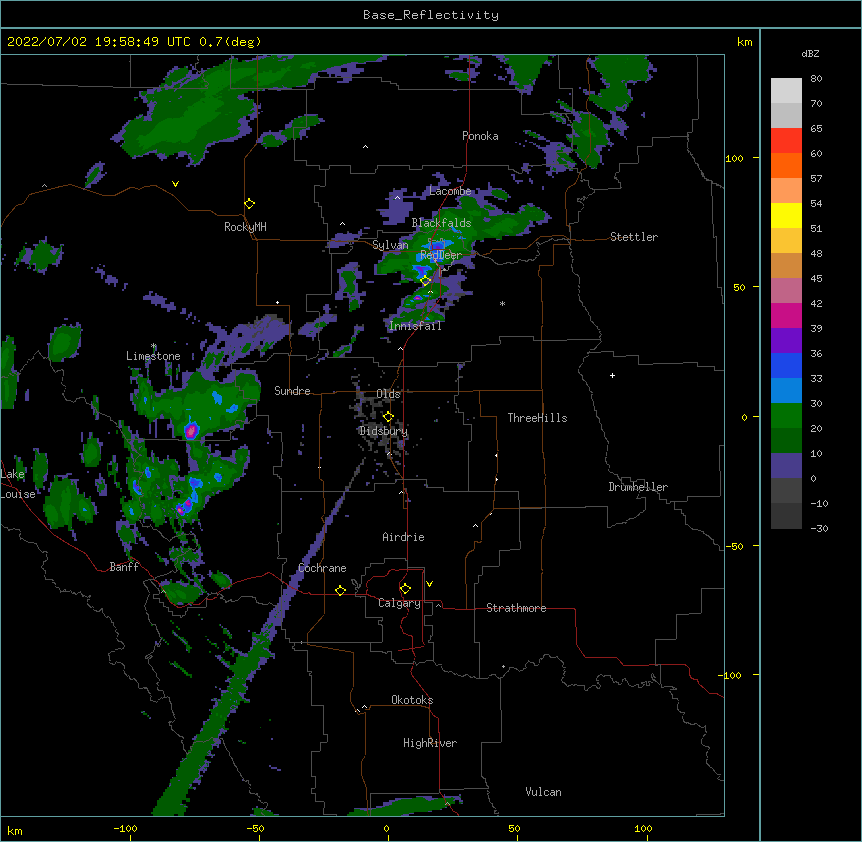
Task: Pick the orange swatch between 60 and 57 dBZ
Action: point(786,166)
